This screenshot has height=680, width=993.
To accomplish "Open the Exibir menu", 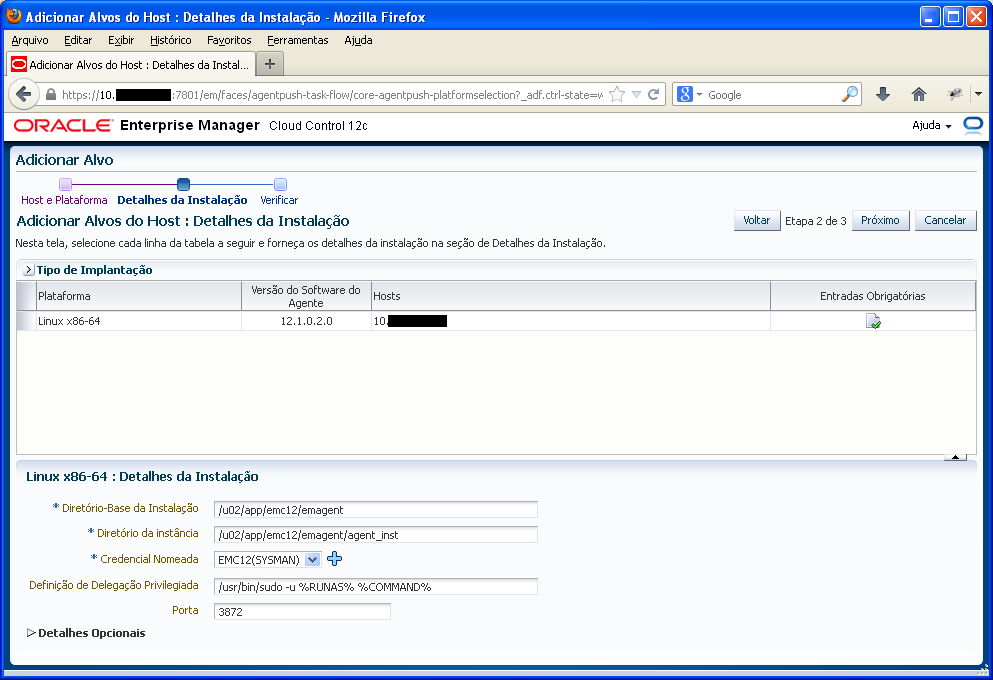I will tap(121, 40).
